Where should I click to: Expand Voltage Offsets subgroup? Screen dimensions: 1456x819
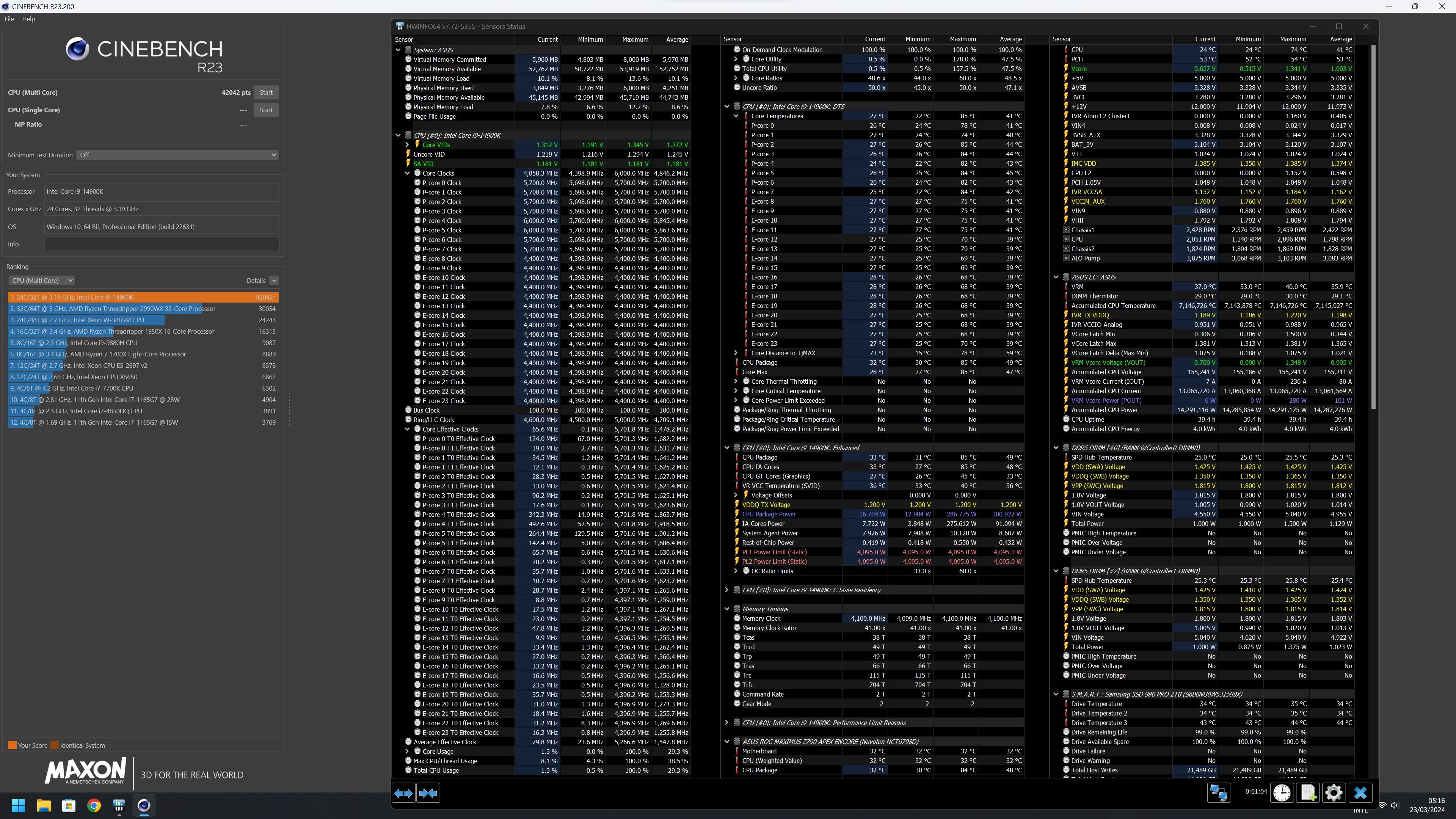point(736,495)
